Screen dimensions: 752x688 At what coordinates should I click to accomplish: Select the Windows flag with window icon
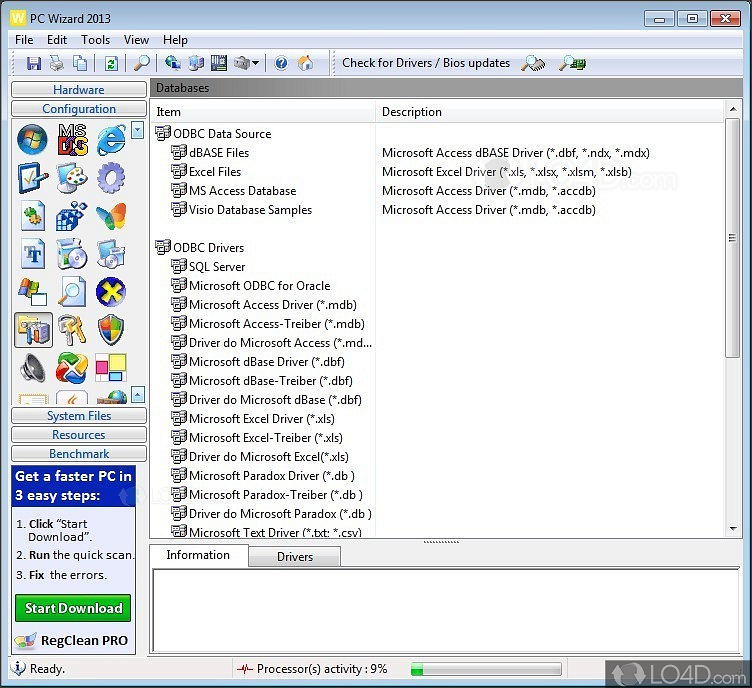coord(33,292)
